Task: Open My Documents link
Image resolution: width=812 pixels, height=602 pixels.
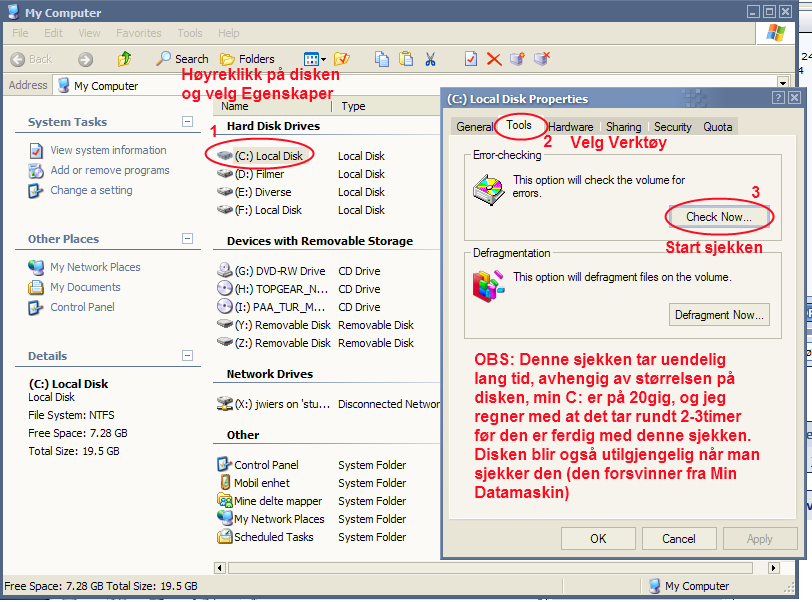Action: pos(85,287)
